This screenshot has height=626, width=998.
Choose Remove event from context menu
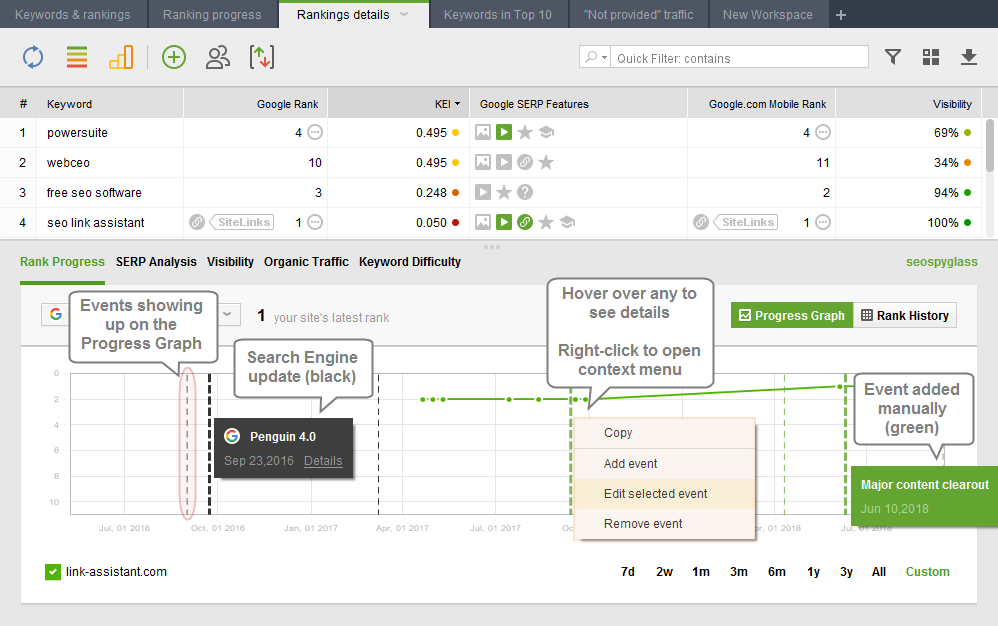664,524
